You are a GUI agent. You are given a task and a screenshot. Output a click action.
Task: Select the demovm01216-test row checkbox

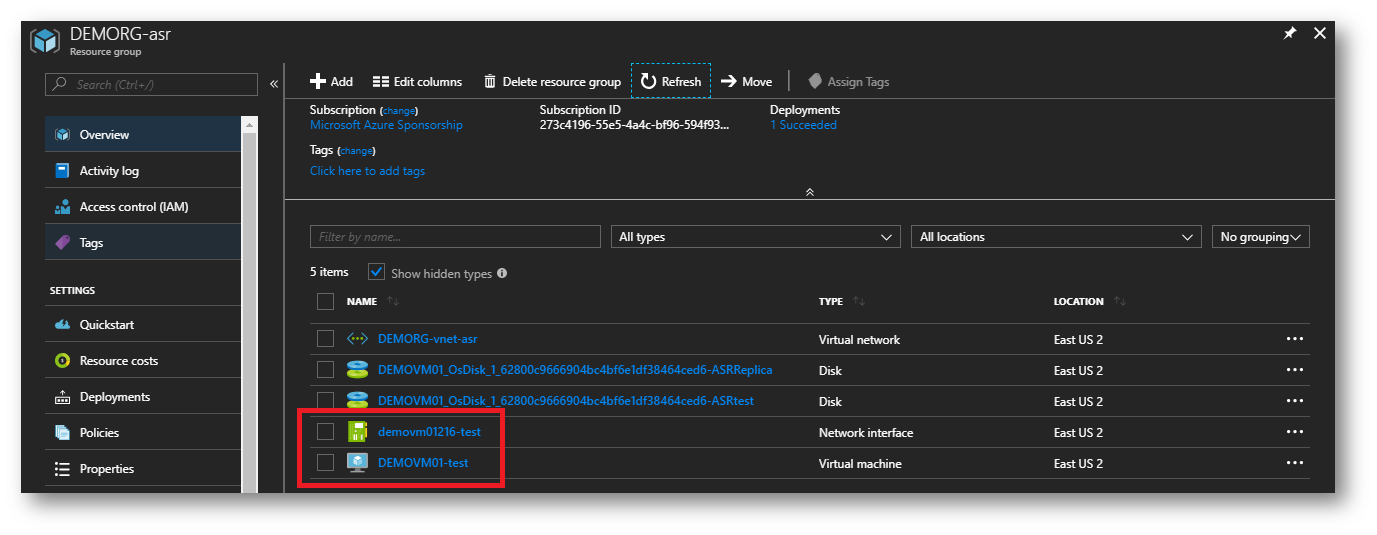coord(325,432)
